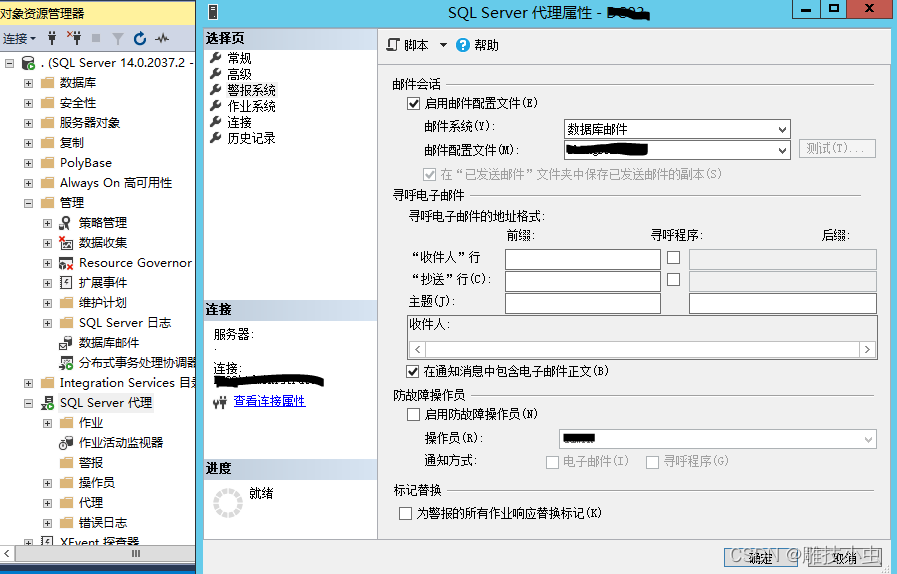Click the wrench icon next to 高级
This screenshot has height=574, width=897.
pos(216,74)
